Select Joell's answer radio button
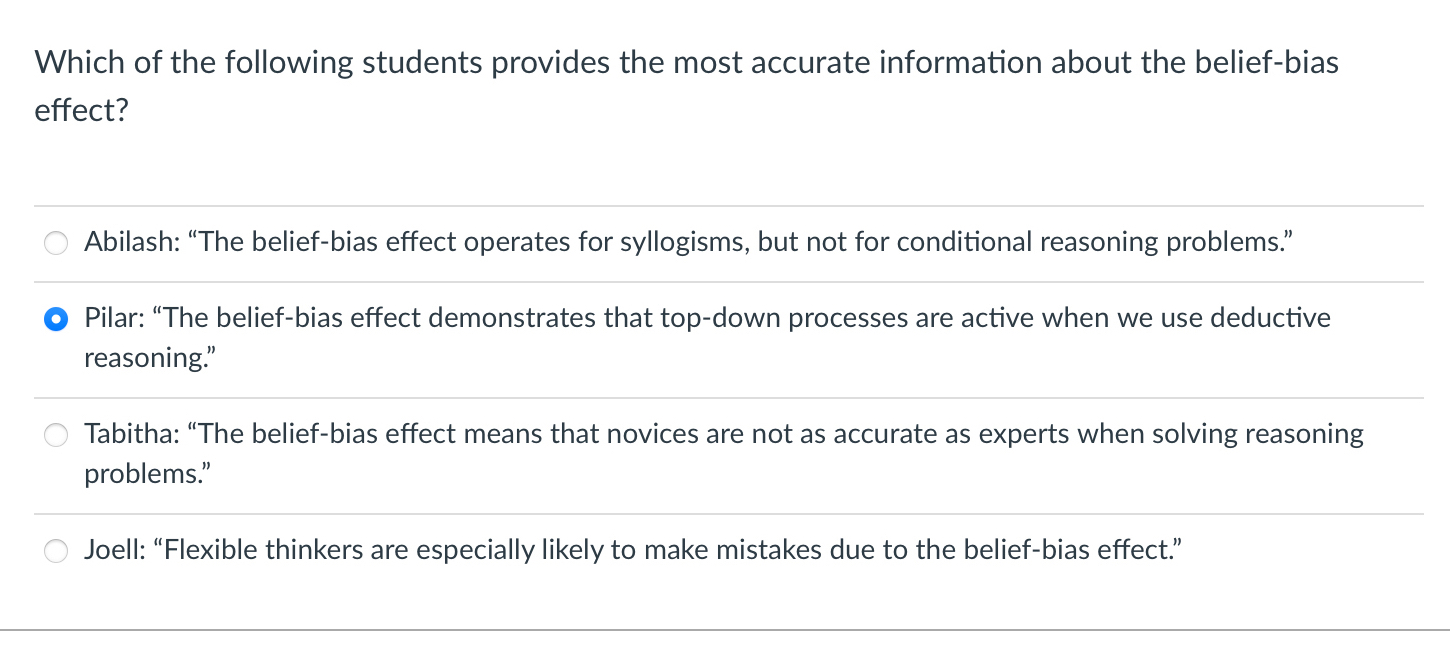This screenshot has height=646, width=1450. (56, 551)
